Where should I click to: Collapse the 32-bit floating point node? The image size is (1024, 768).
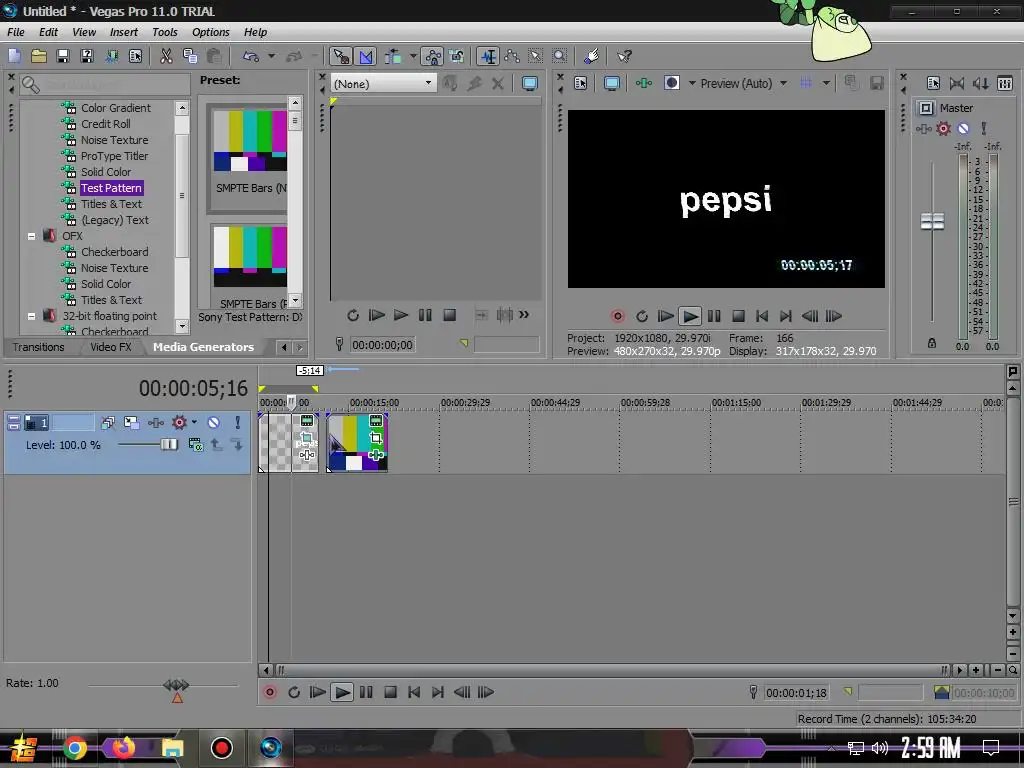point(31,316)
